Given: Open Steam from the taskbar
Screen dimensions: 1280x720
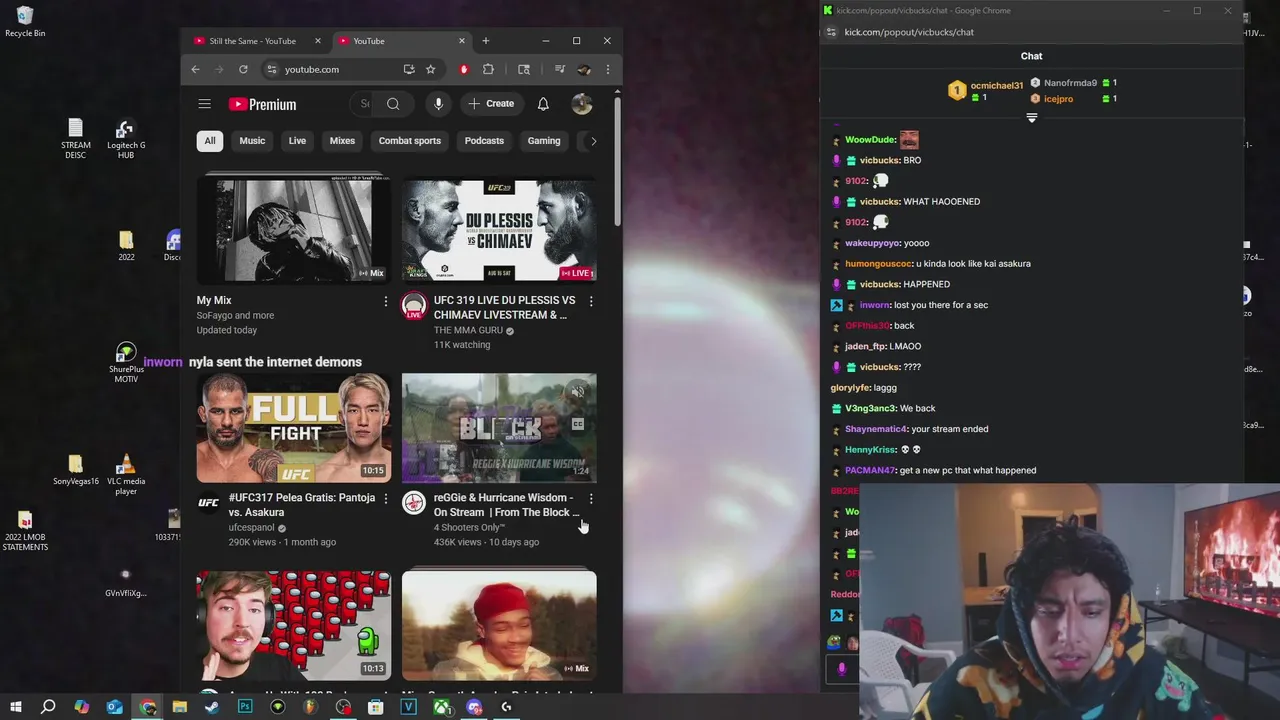Looking at the screenshot, I should click(x=212, y=707).
